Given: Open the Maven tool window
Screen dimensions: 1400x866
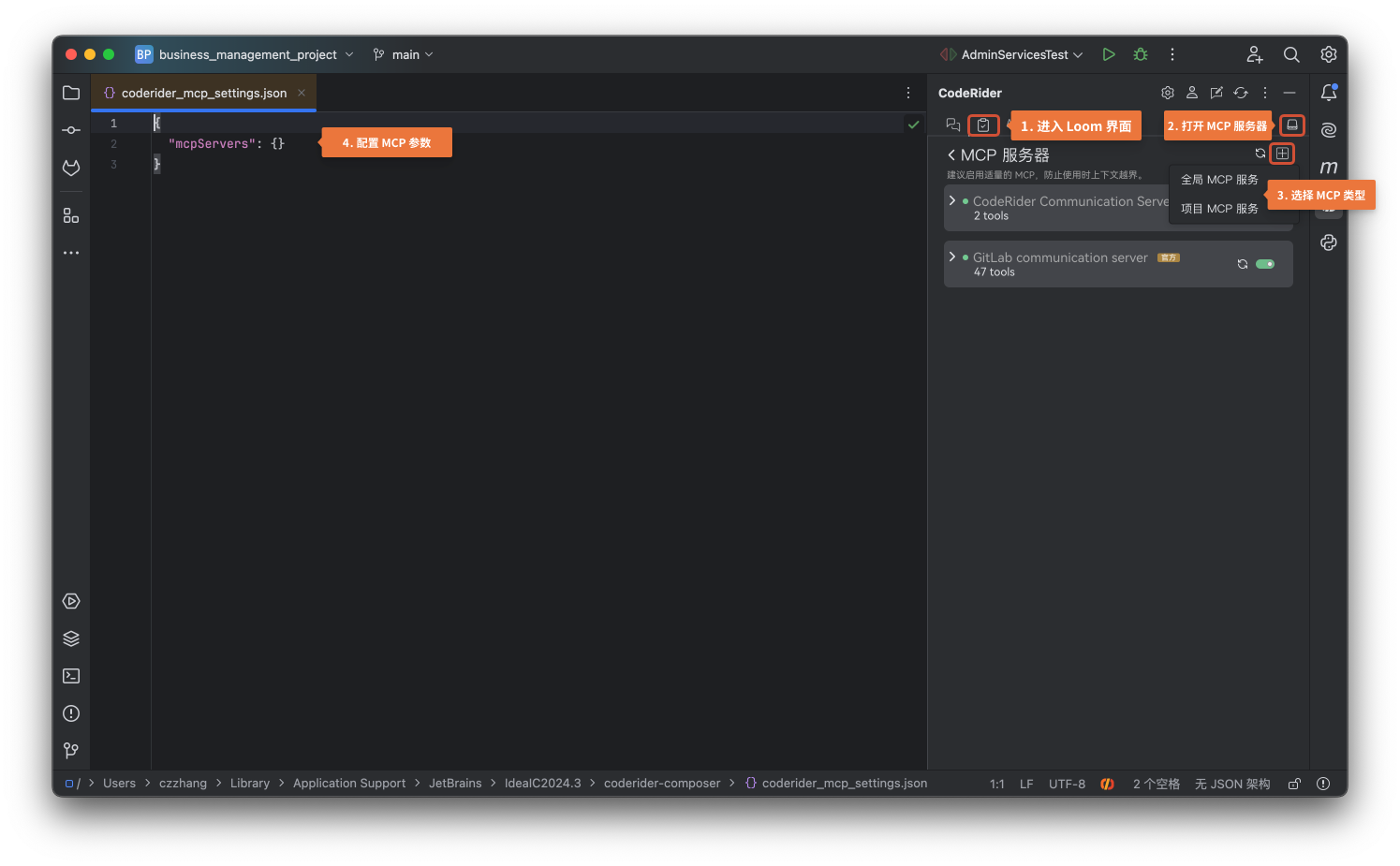Looking at the screenshot, I should pyautogui.click(x=1329, y=168).
